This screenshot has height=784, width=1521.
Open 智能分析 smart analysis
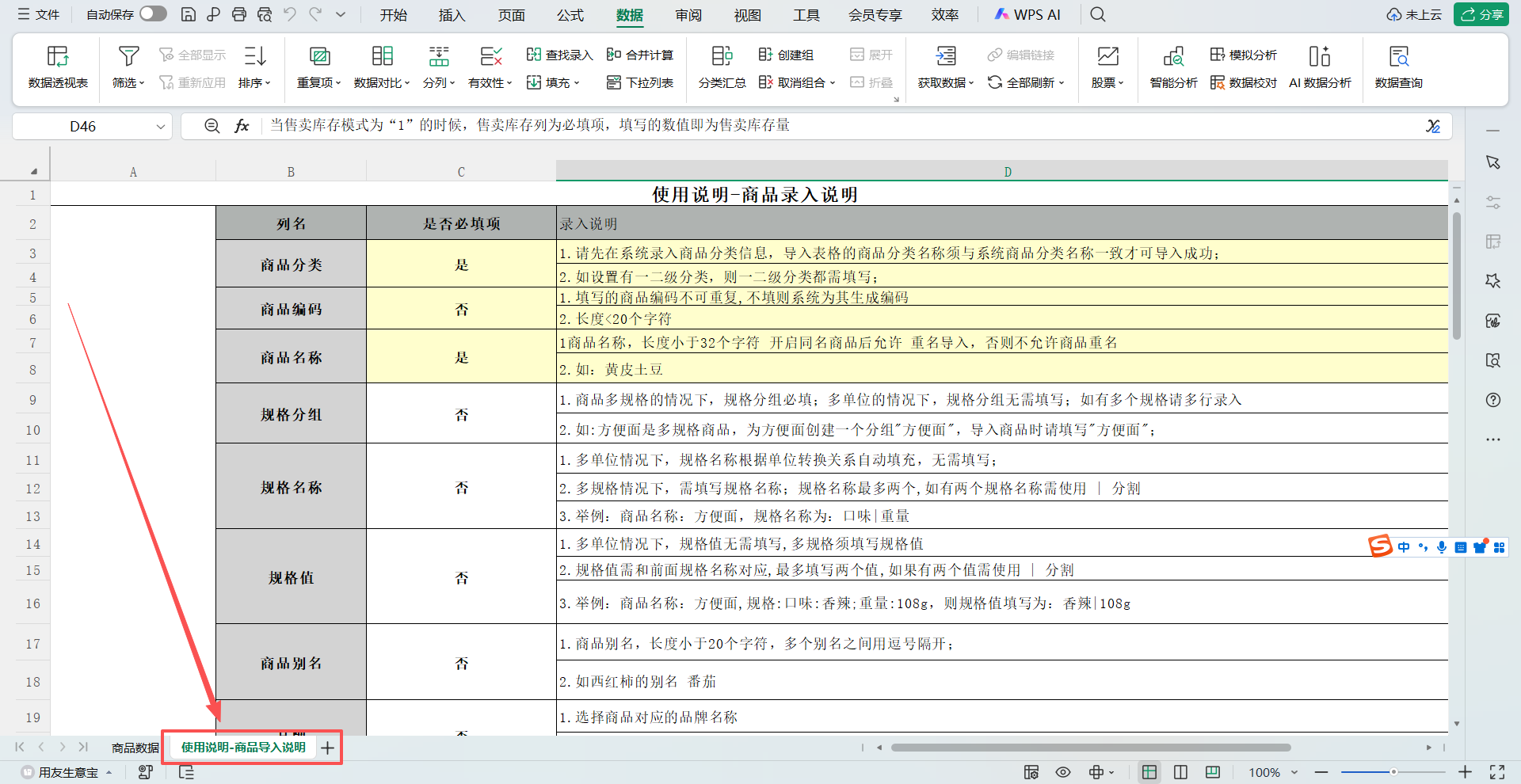click(1173, 67)
